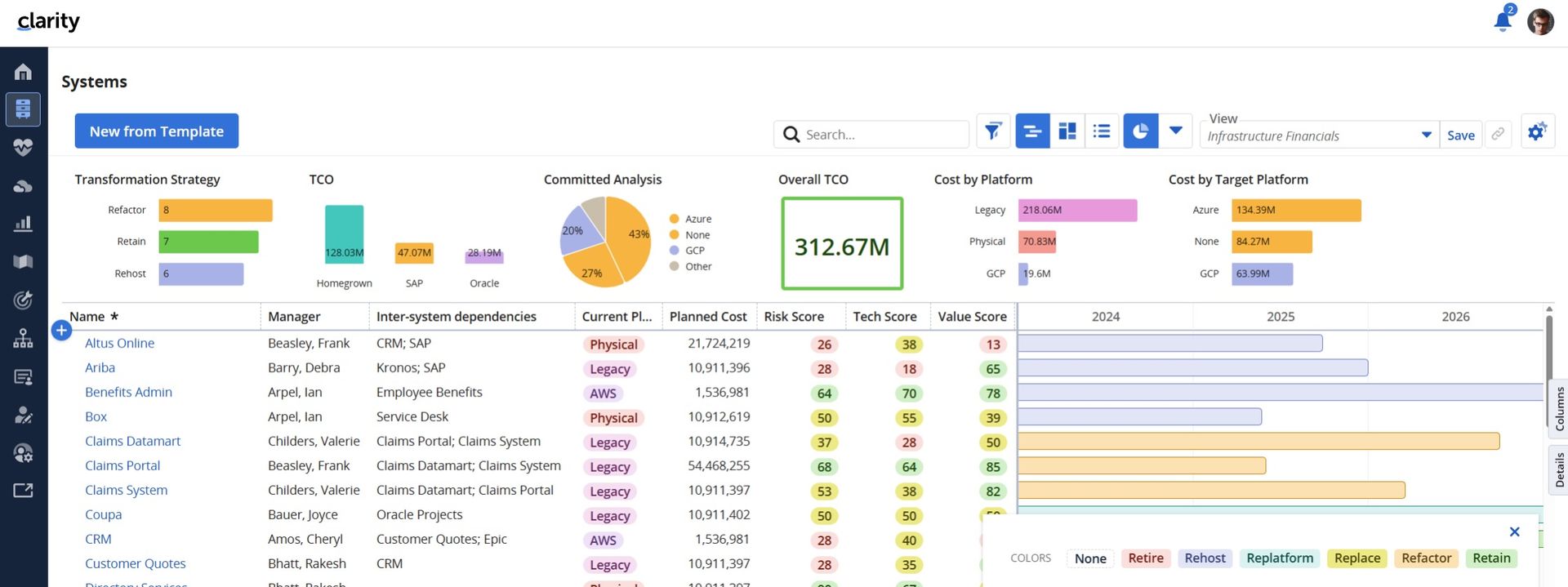Open the bar chart reports sidebar icon
This screenshot has height=587, width=1568.
click(x=23, y=223)
